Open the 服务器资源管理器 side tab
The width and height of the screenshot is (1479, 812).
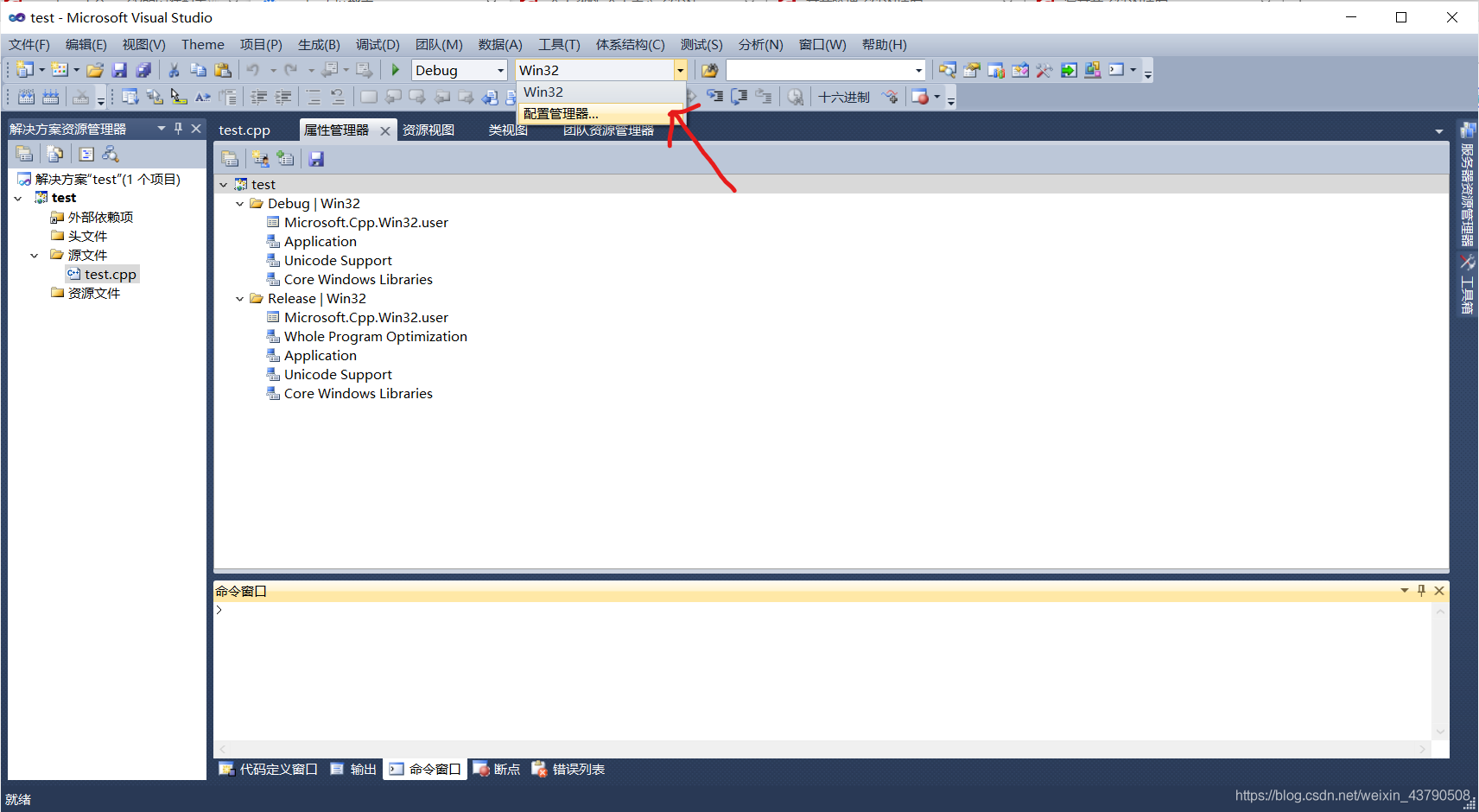coord(1467,183)
